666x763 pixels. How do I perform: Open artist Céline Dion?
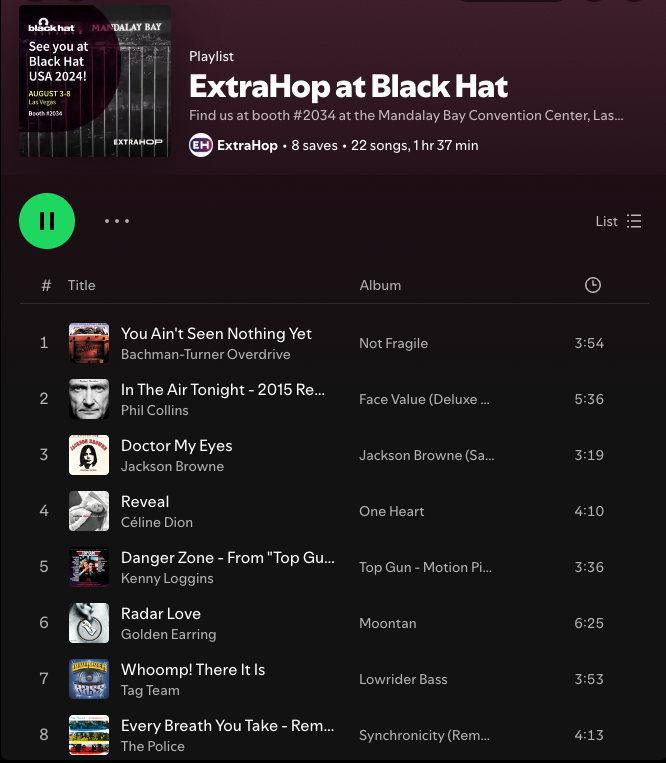click(157, 522)
